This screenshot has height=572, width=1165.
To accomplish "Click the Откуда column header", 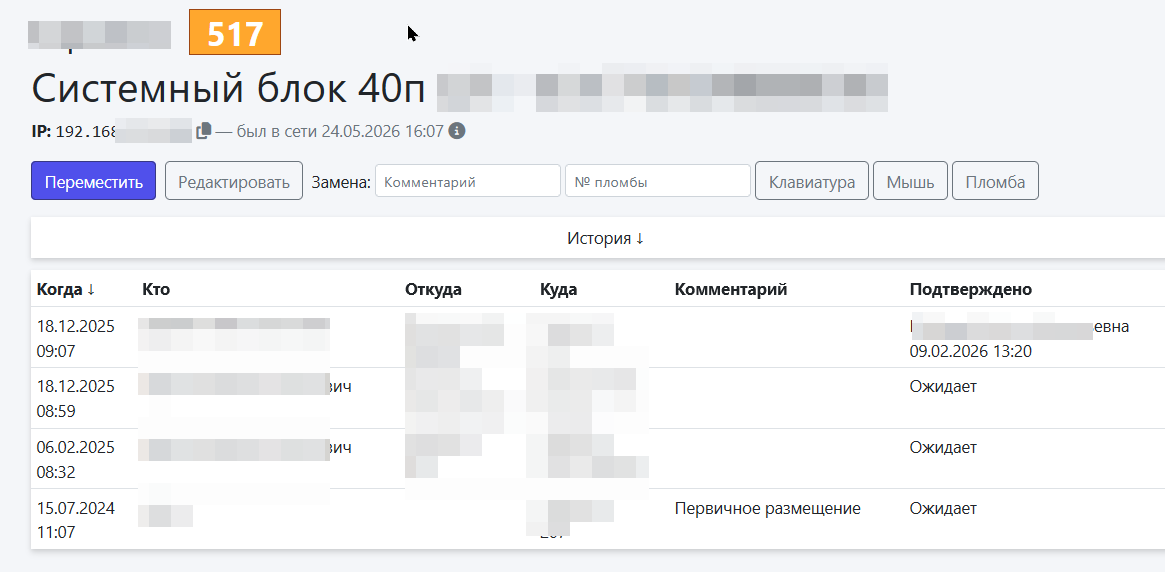I will tap(433, 290).
